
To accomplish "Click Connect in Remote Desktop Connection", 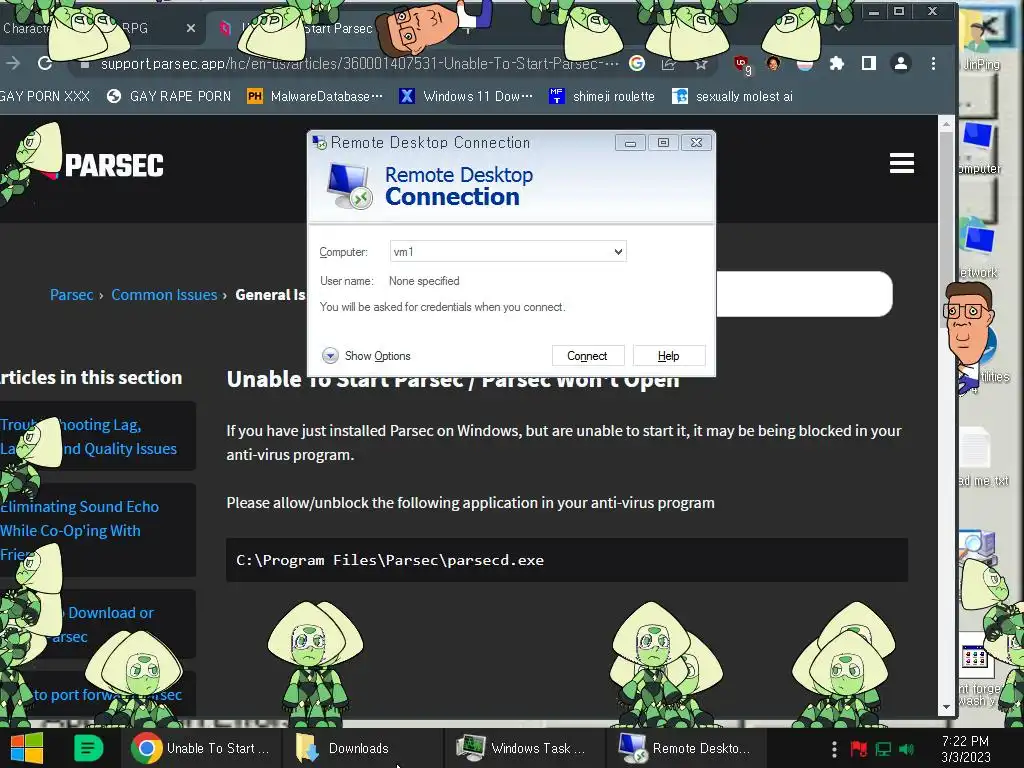I will (x=588, y=356).
